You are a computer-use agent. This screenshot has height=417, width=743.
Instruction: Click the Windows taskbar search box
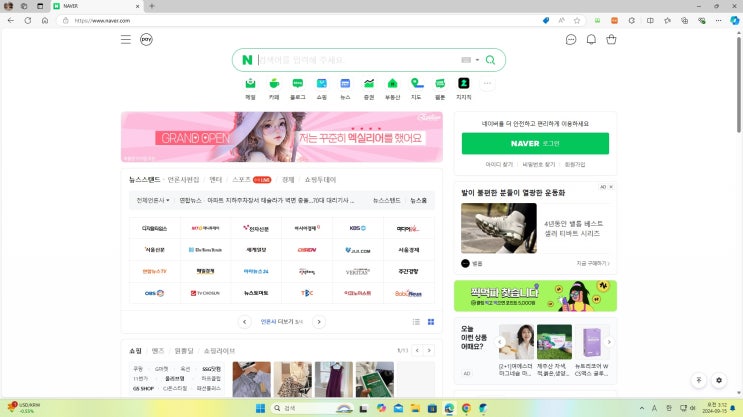click(x=313, y=408)
